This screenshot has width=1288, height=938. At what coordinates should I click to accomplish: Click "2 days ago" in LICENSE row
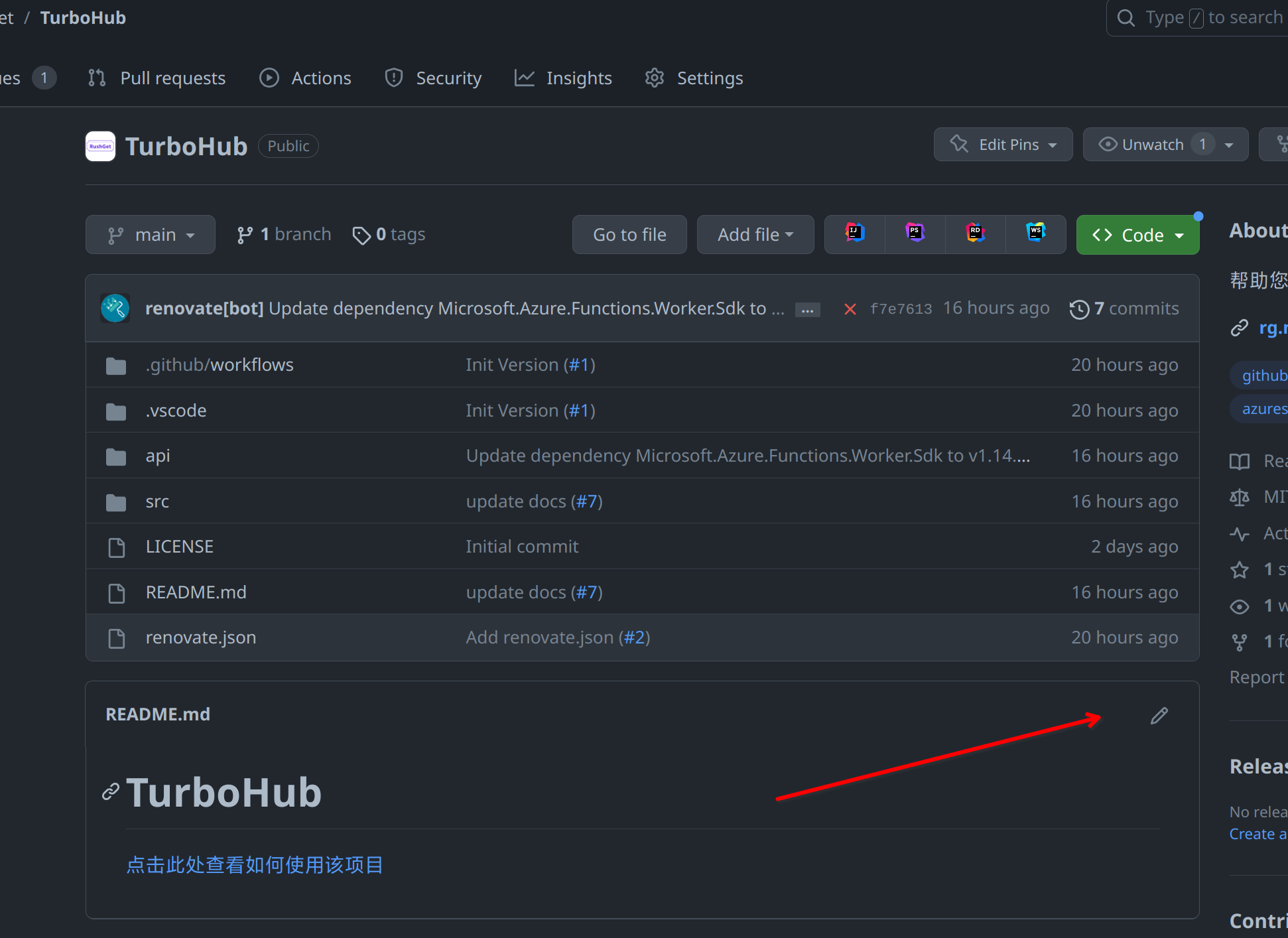pos(1134,547)
